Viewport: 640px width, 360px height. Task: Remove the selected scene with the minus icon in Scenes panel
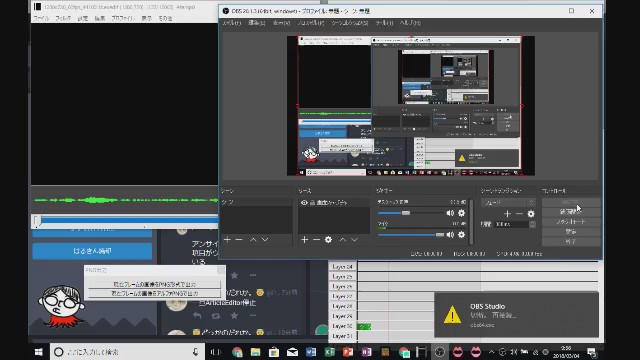pyautogui.click(x=239, y=240)
